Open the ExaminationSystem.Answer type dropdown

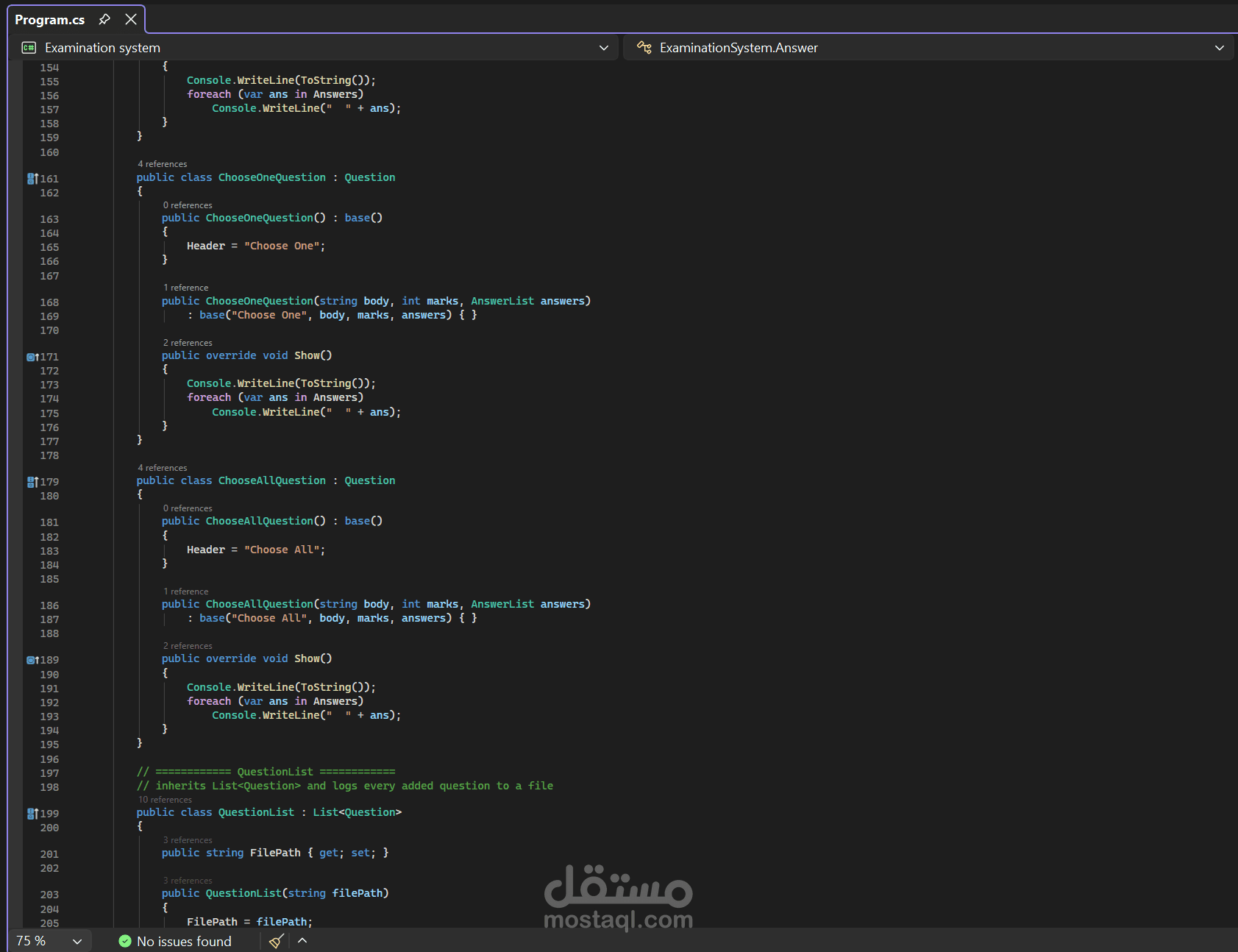(x=1220, y=48)
